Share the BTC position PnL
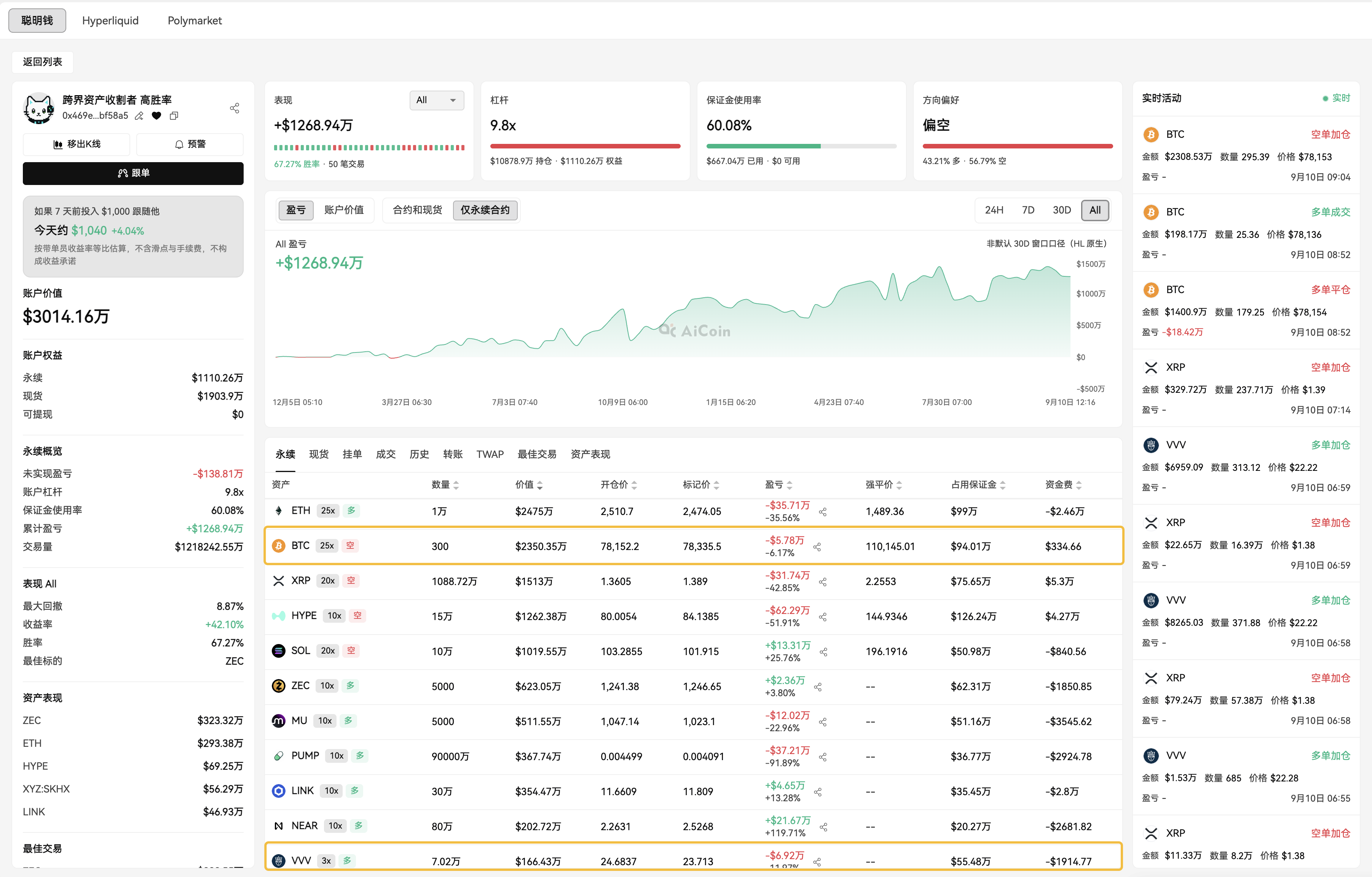The width and height of the screenshot is (1372, 877). click(817, 547)
